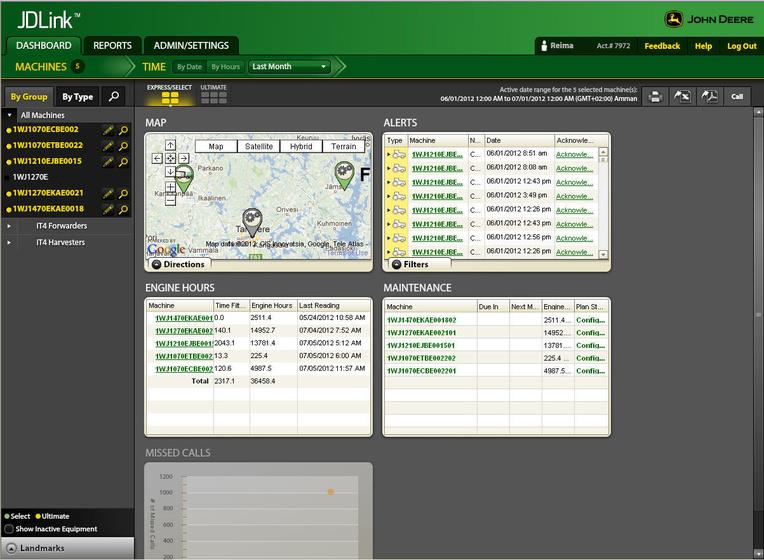This screenshot has height=560, width=764.
Task: Select the Express/Select dashboard layout
Action: pos(170,94)
